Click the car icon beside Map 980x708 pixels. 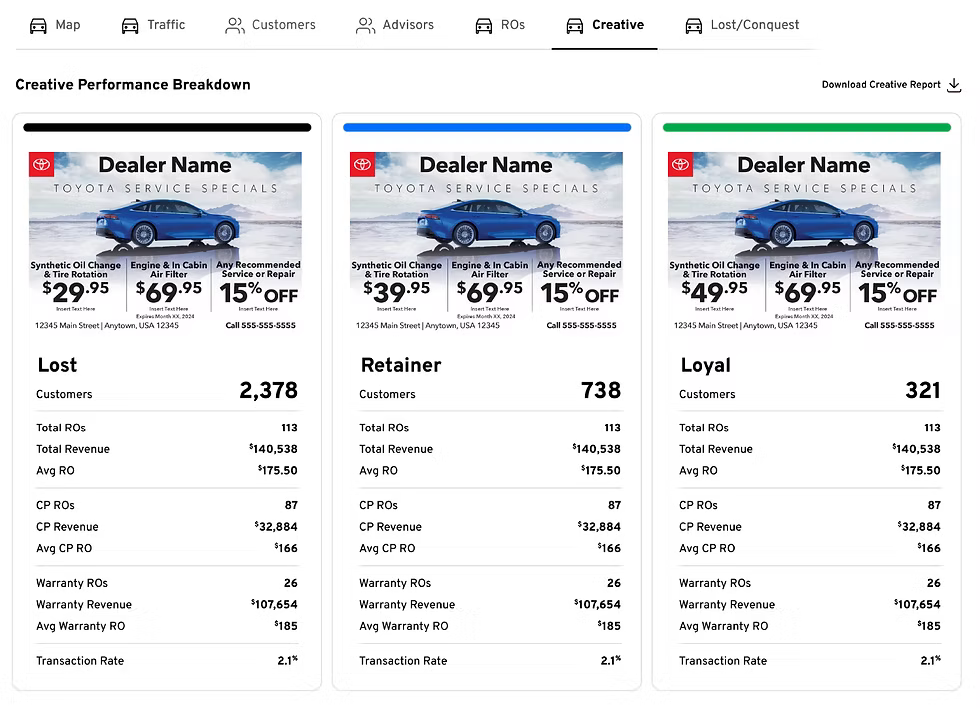coord(38,26)
